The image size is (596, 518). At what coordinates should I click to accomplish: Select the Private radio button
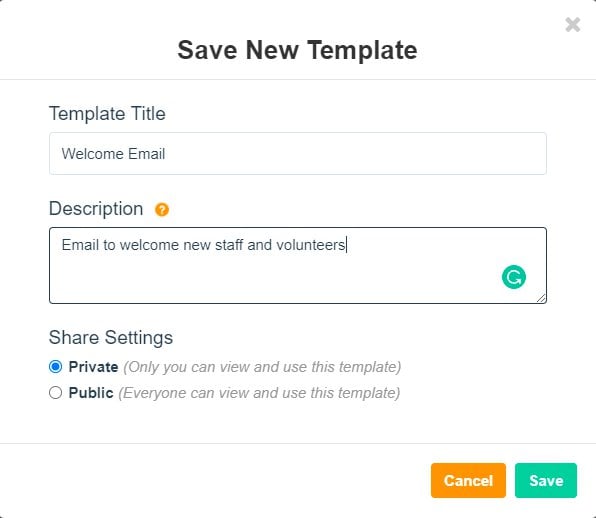click(x=55, y=367)
